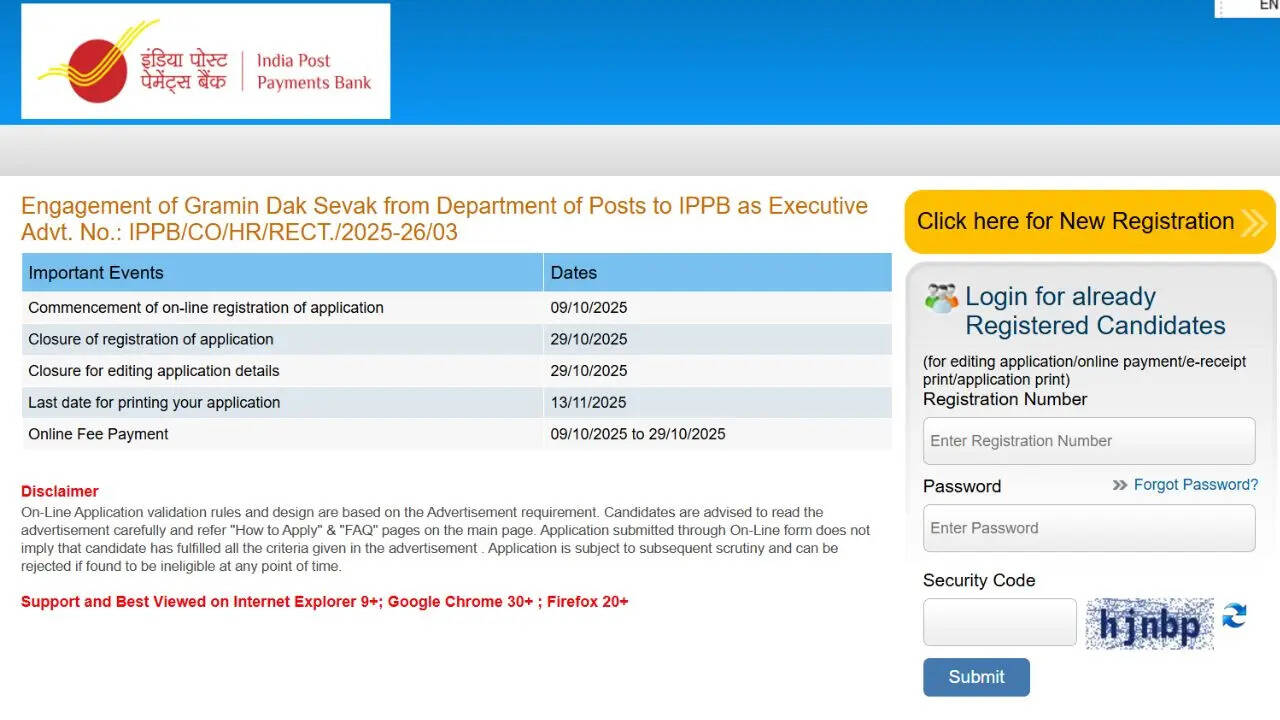Open the Forgot Password link

point(1196,485)
